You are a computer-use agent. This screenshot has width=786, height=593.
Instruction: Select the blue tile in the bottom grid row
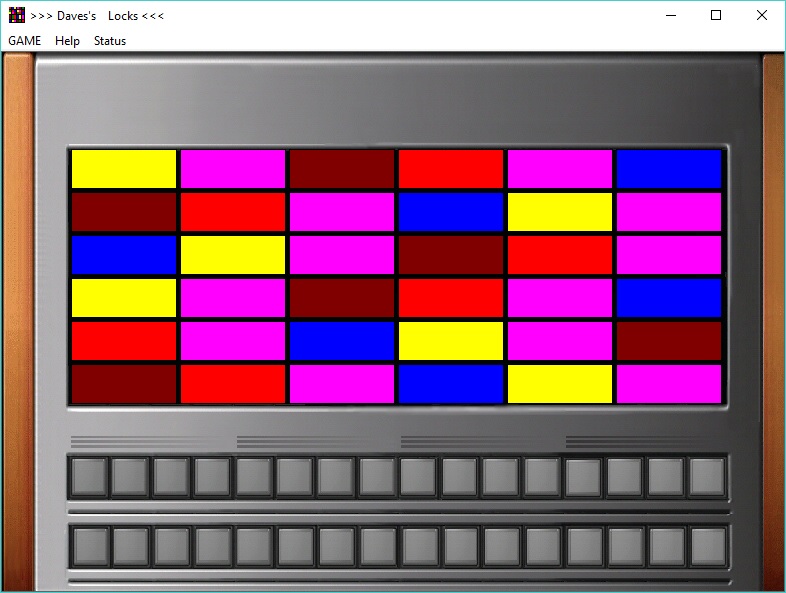pos(451,384)
